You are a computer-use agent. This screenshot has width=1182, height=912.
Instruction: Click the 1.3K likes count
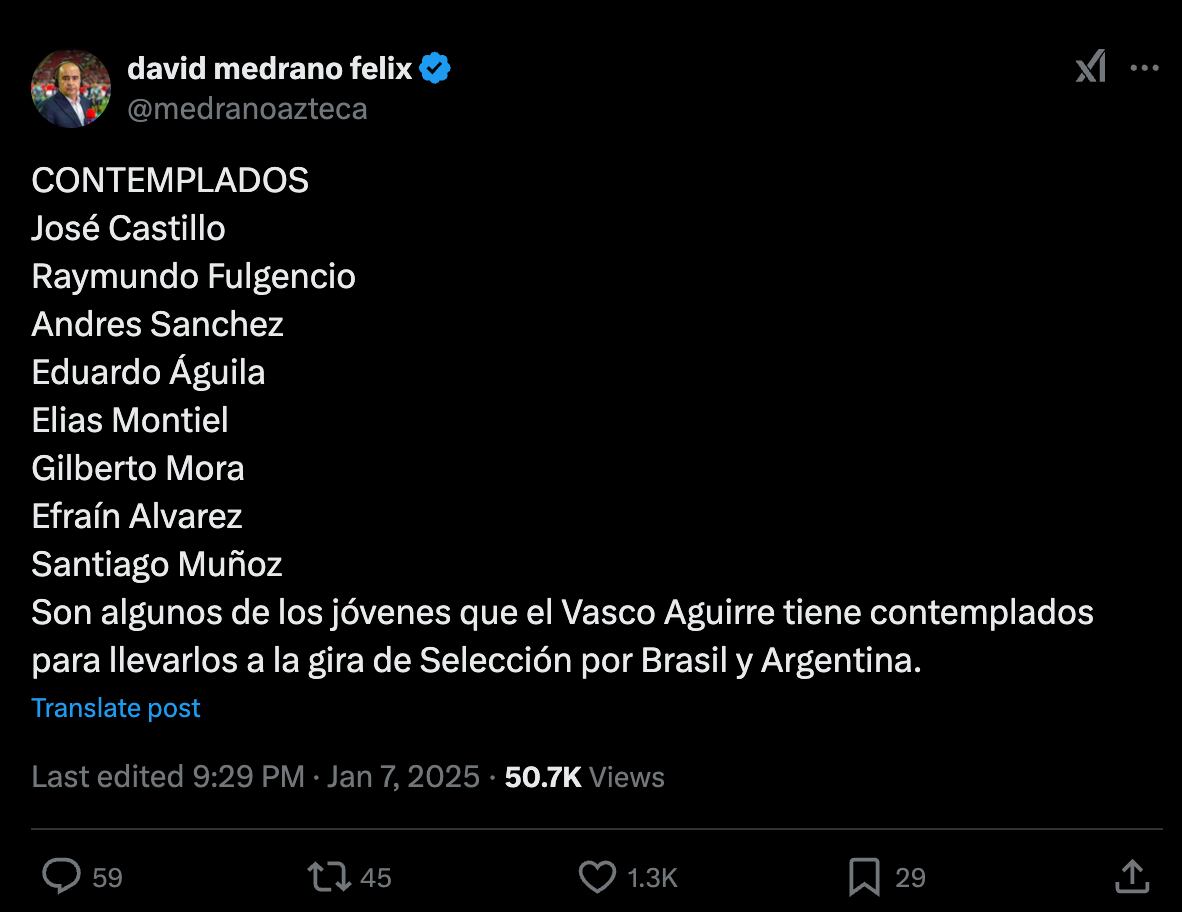coord(652,878)
